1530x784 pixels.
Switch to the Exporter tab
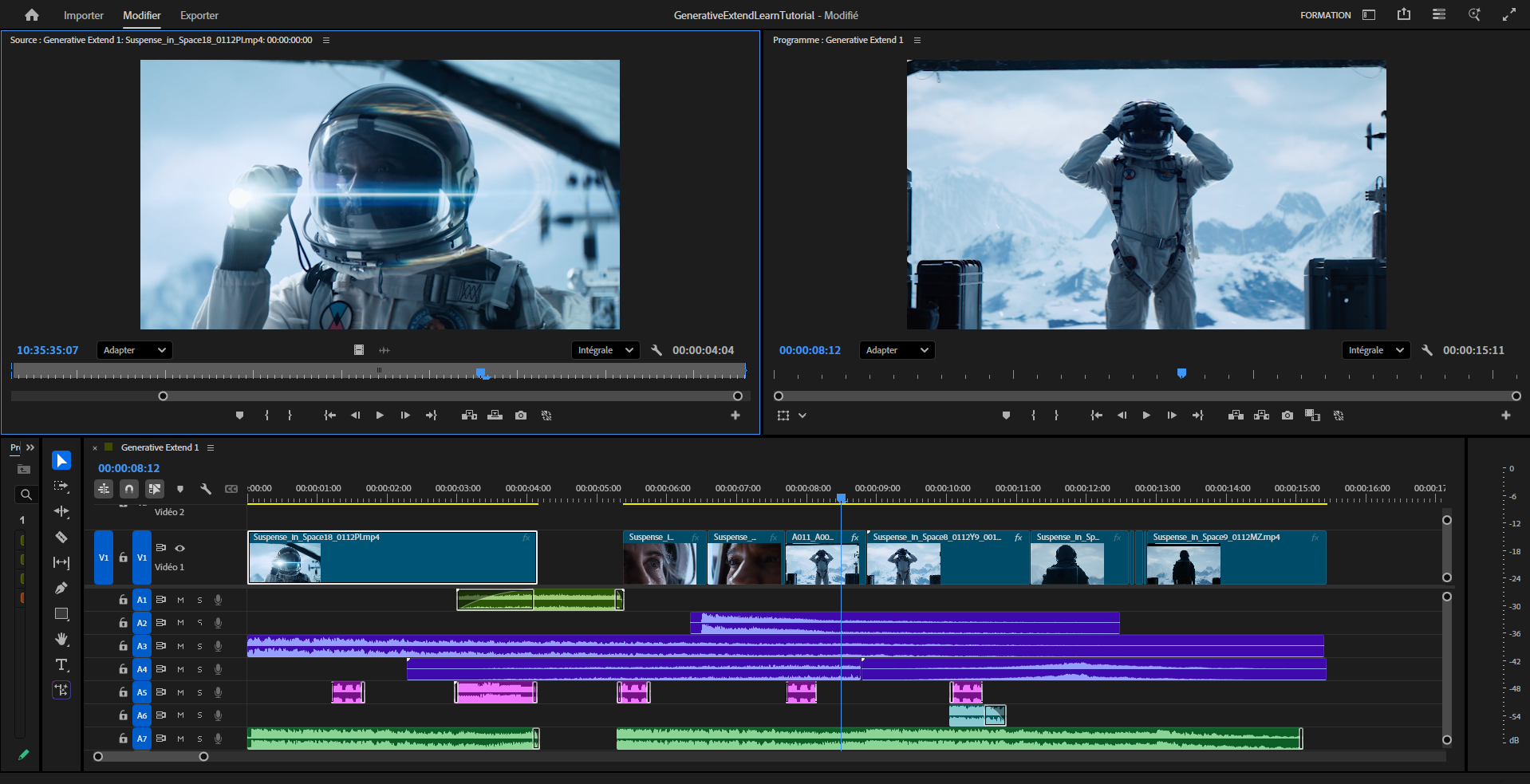pos(199,15)
